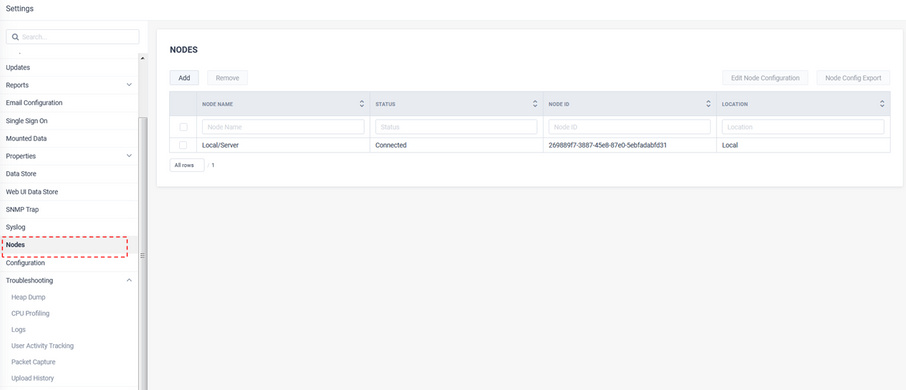
Task: Open Single Sign On settings
Action: [27, 121]
